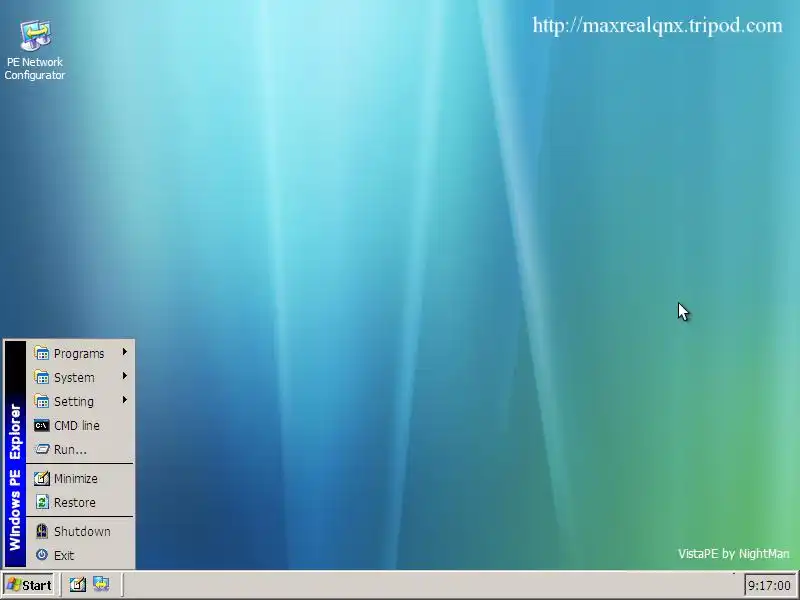Image resolution: width=800 pixels, height=600 pixels.
Task: Select Restore in start menu
Action: click(80, 502)
